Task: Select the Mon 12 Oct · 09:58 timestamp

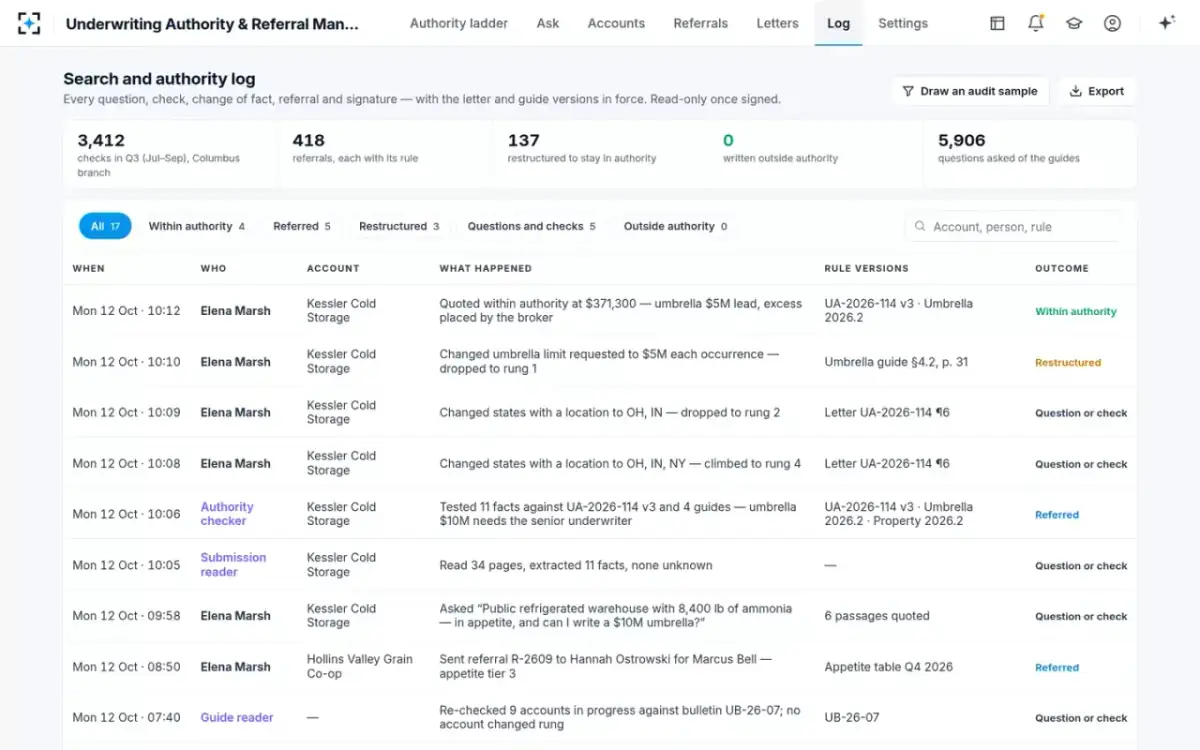Action: (126, 616)
